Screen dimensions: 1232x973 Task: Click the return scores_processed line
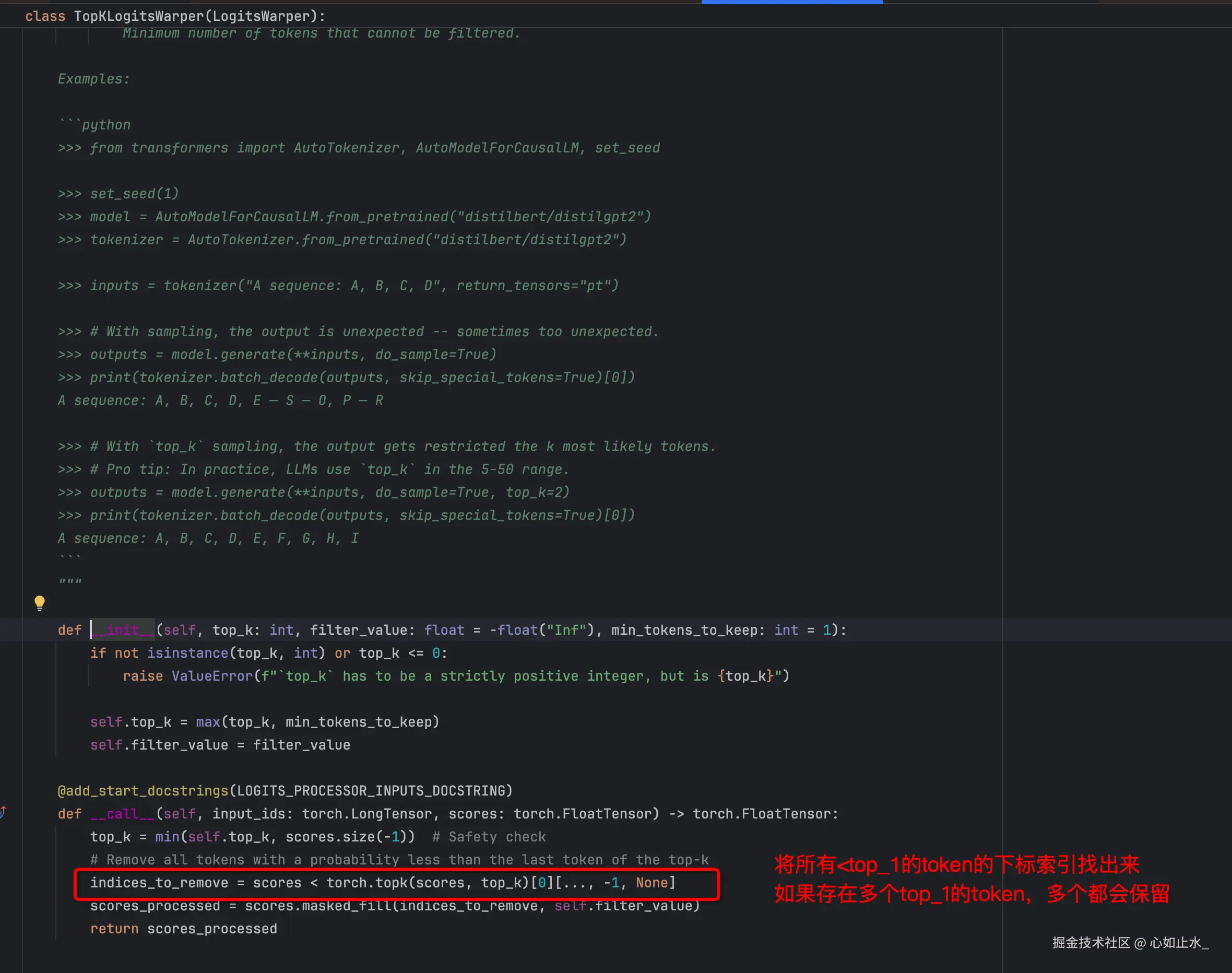coord(183,929)
